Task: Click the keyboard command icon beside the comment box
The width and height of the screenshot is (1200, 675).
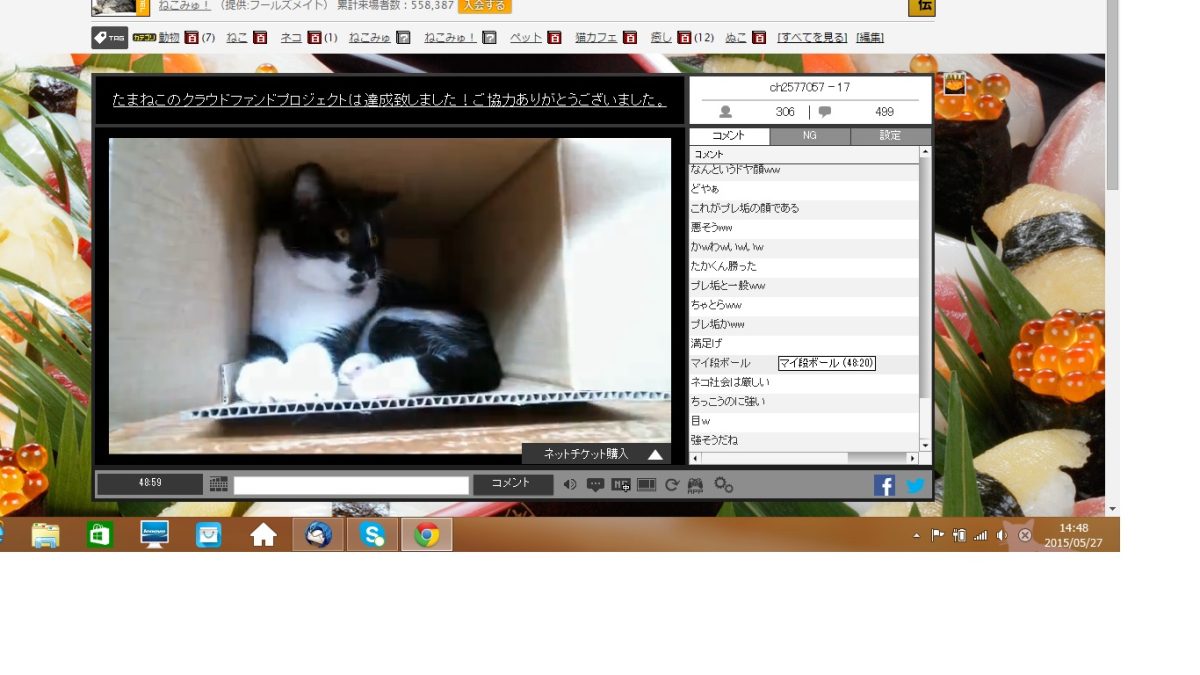Action: click(x=219, y=485)
